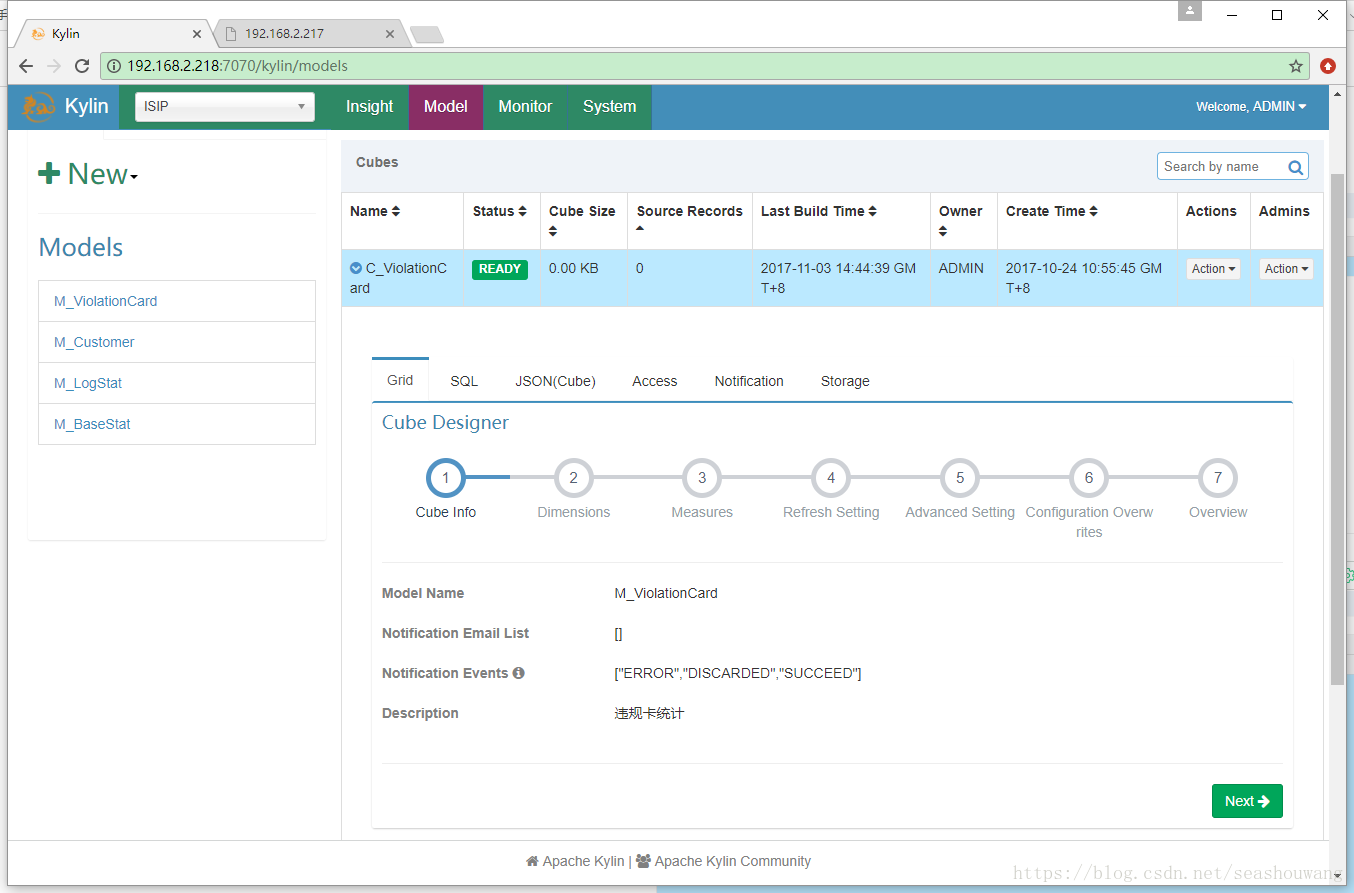
Task: Go to wizard step 7 Overview
Action: click(1218, 478)
